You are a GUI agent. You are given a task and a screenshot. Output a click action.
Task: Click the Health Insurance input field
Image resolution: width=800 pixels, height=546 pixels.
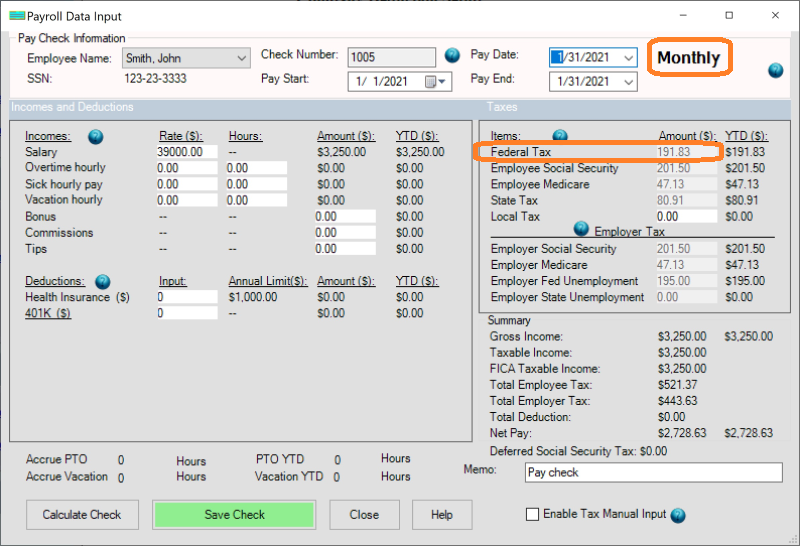click(187, 298)
